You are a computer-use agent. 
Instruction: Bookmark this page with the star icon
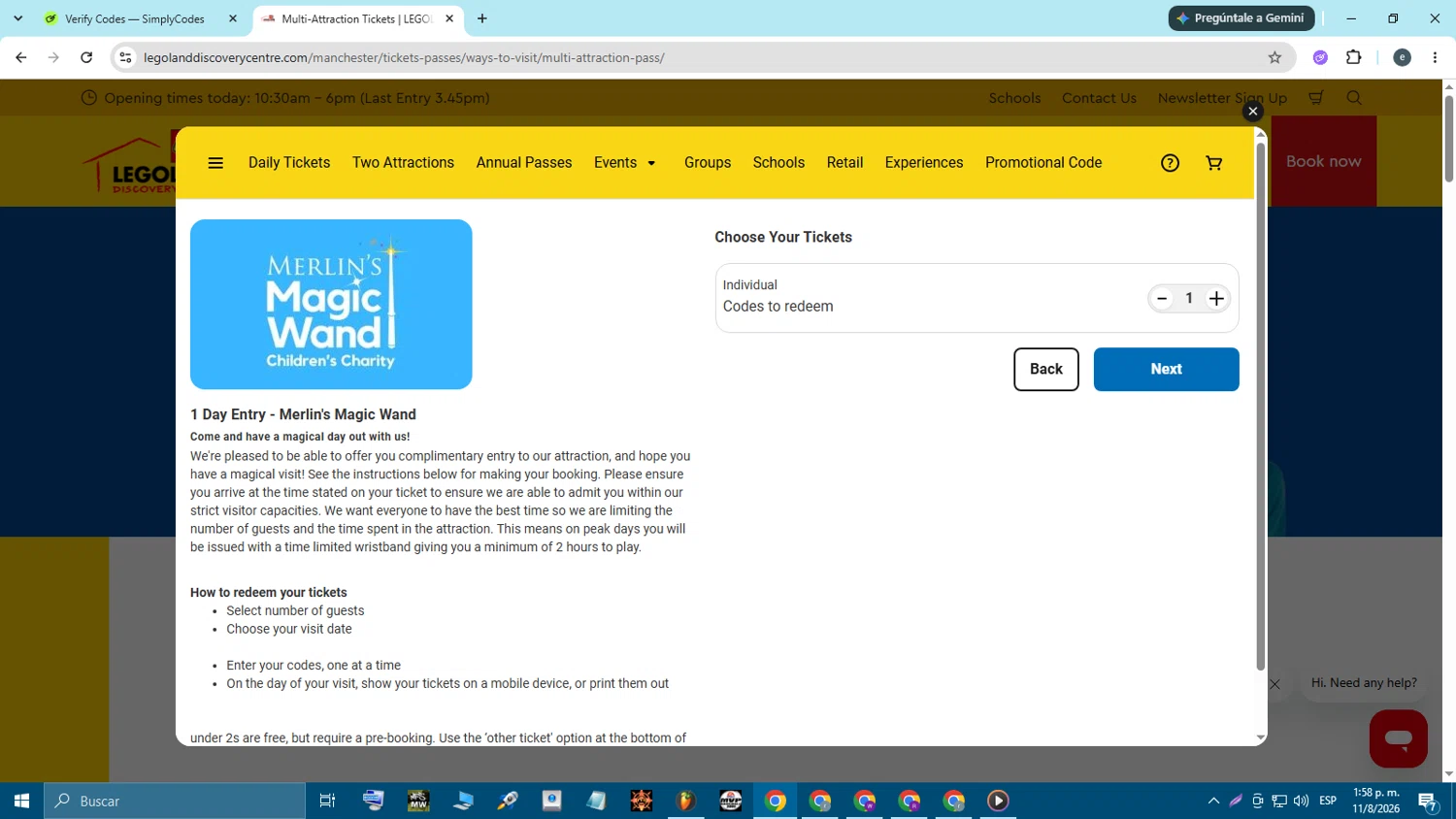1274,58
